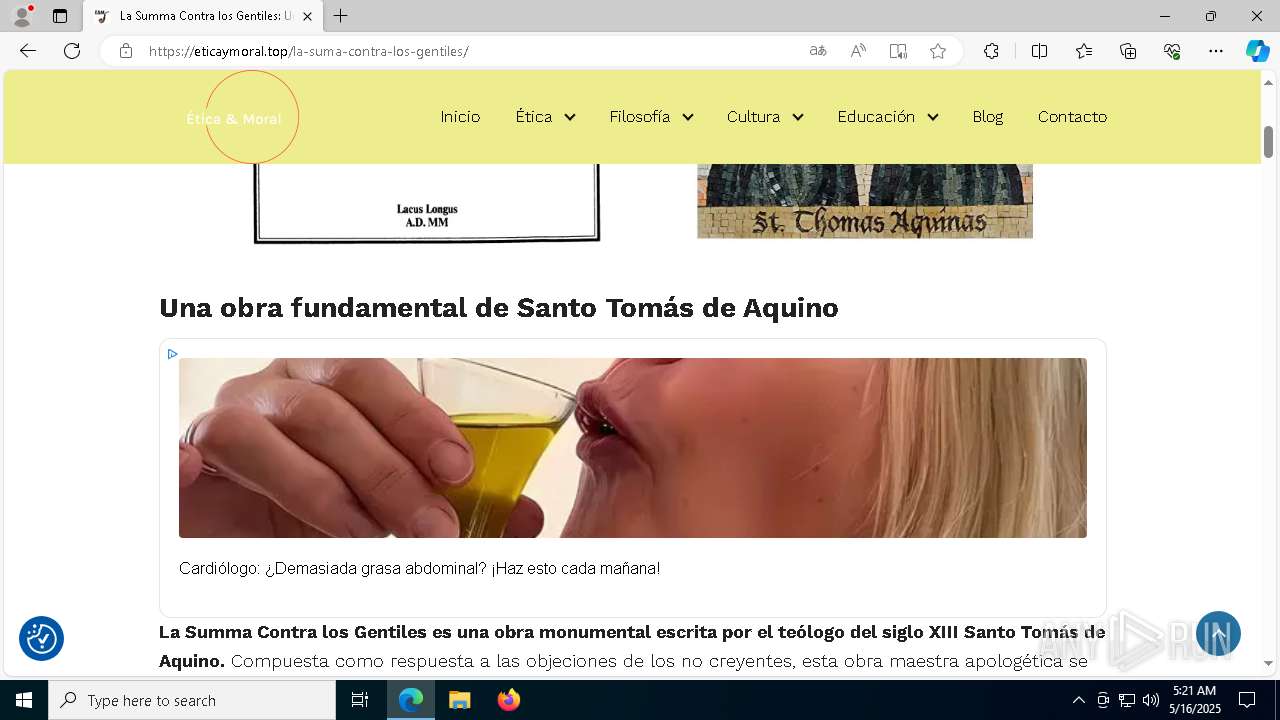
Task: Open the Extensions puzzle icon
Action: pos(991,51)
